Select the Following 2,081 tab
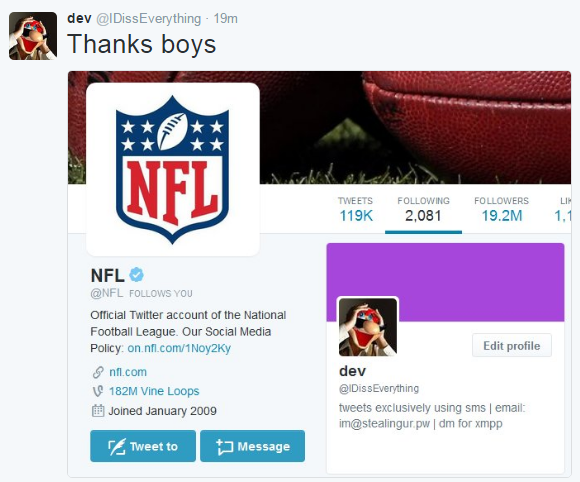Viewport: 580px width, 482px height. [x=424, y=210]
